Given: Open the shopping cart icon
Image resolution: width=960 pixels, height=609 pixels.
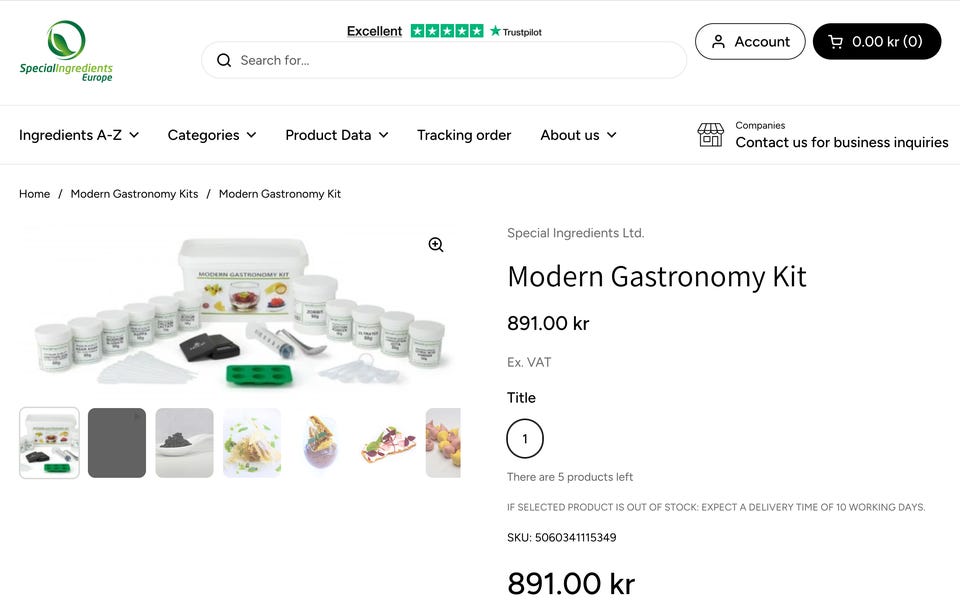Looking at the screenshot, I should [835, 42].
